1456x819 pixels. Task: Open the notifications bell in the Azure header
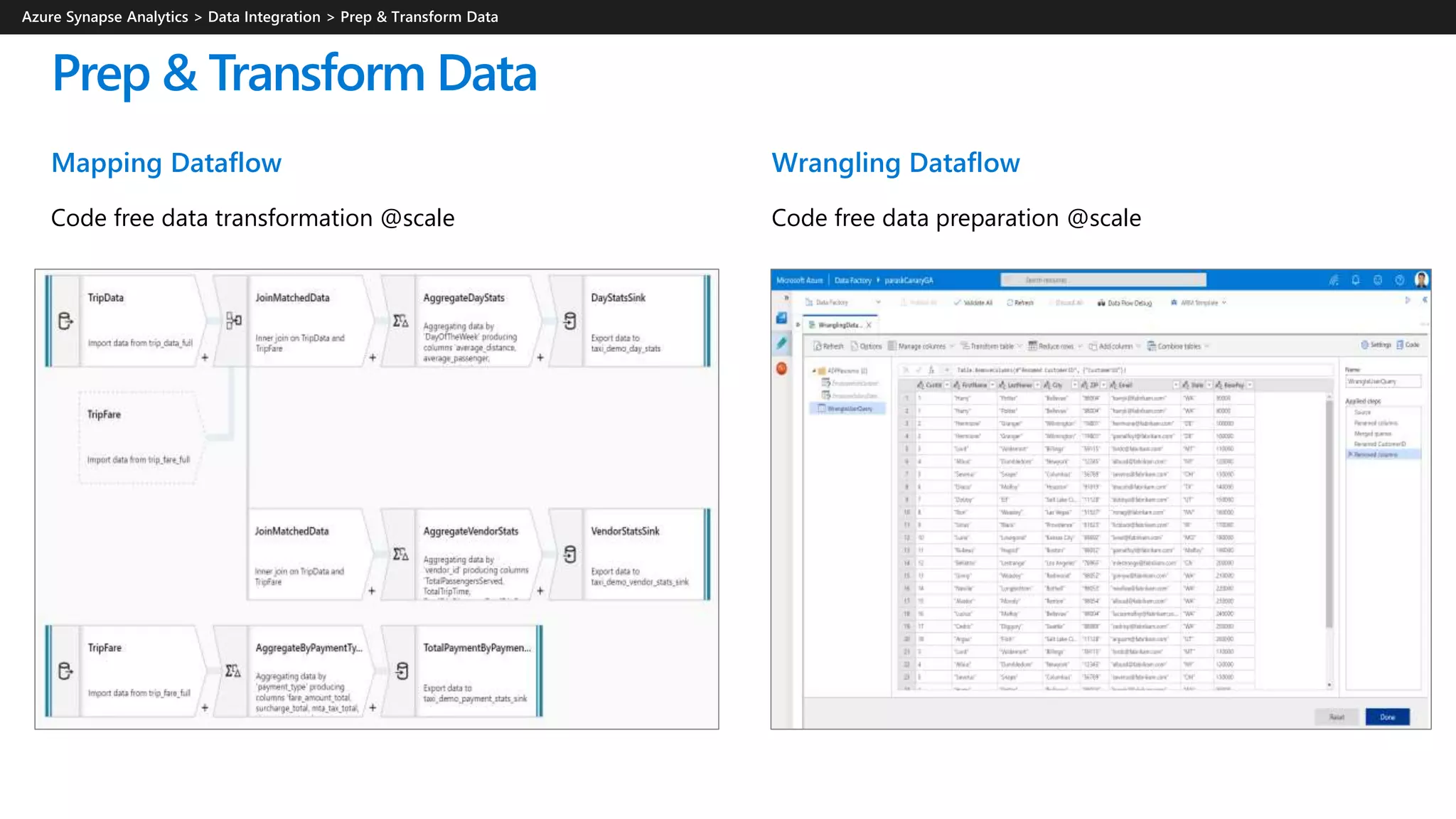tap(1356, 280)
